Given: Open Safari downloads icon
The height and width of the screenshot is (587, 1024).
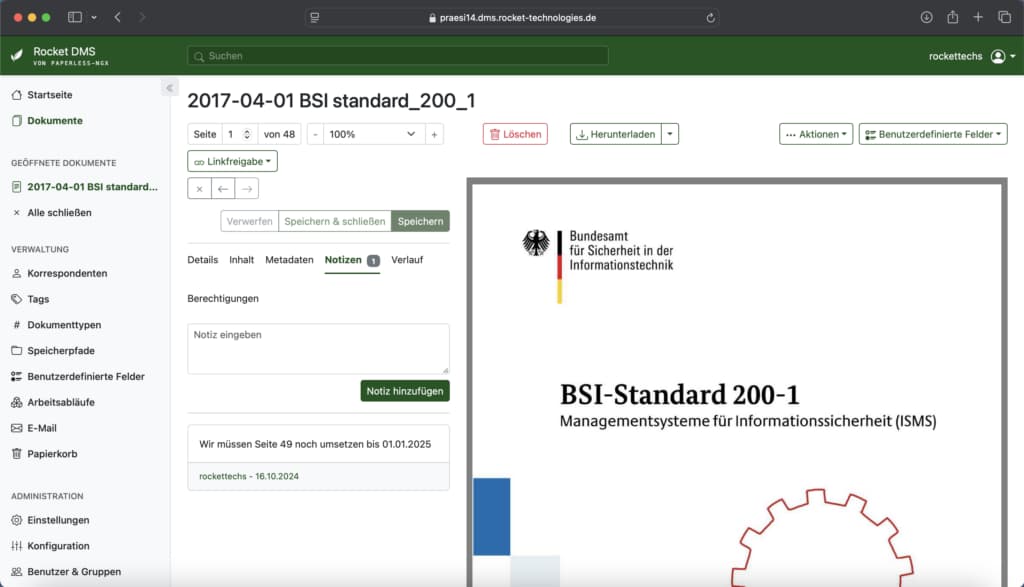Looking at the screenshot, I should click(926, 18).
